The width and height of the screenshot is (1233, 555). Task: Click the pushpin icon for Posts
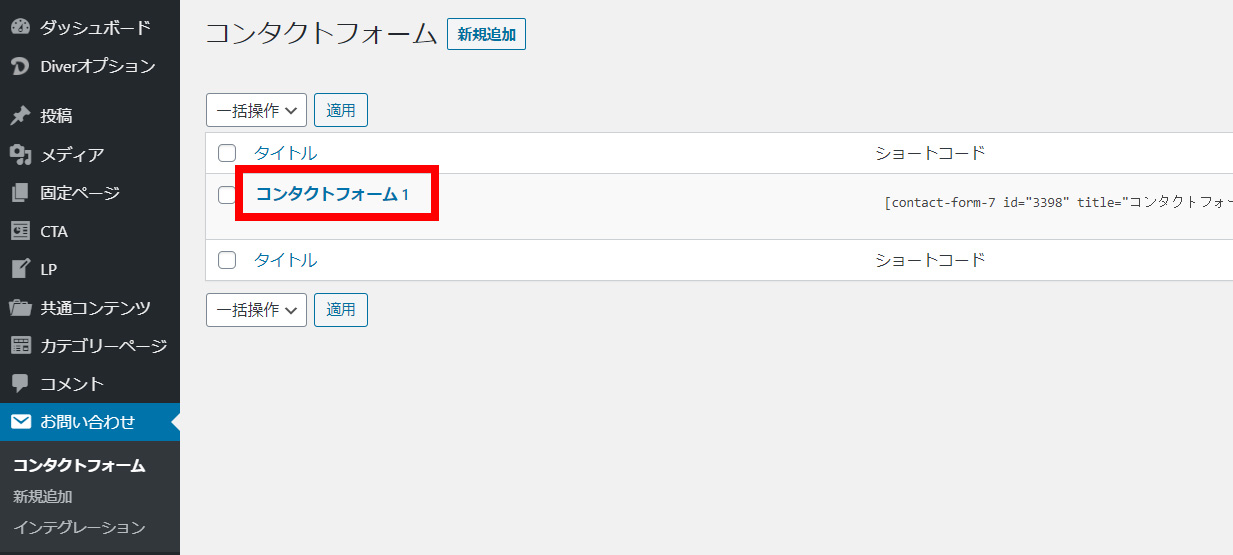20,116
